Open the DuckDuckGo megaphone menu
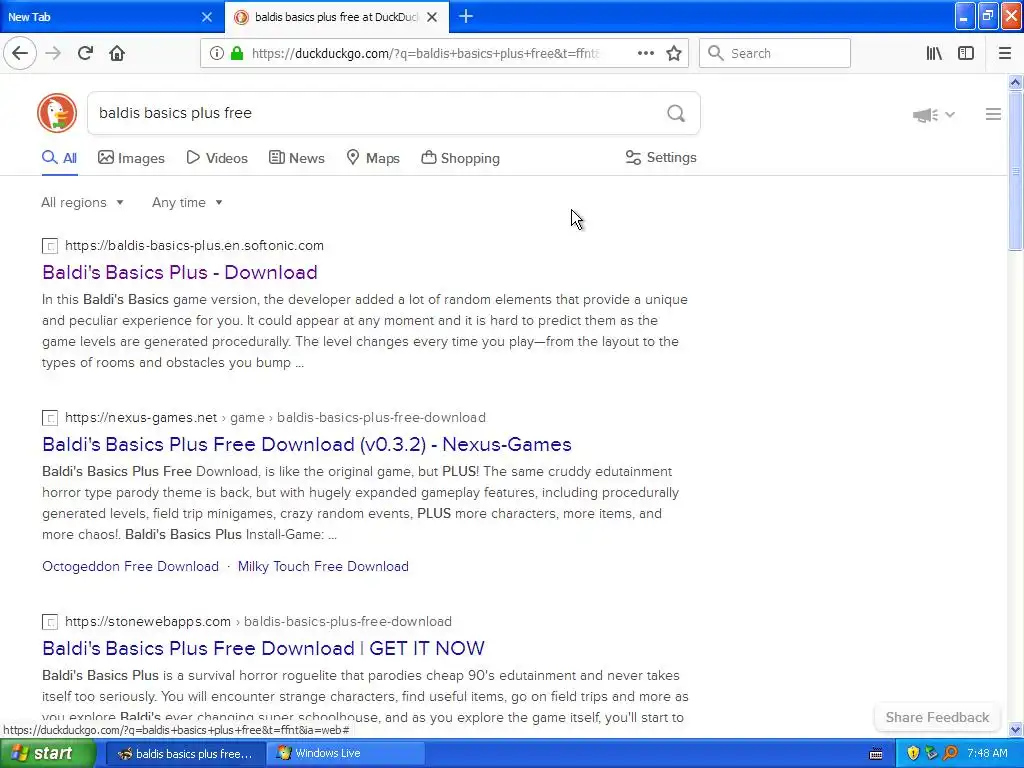 tap(933, 115)
